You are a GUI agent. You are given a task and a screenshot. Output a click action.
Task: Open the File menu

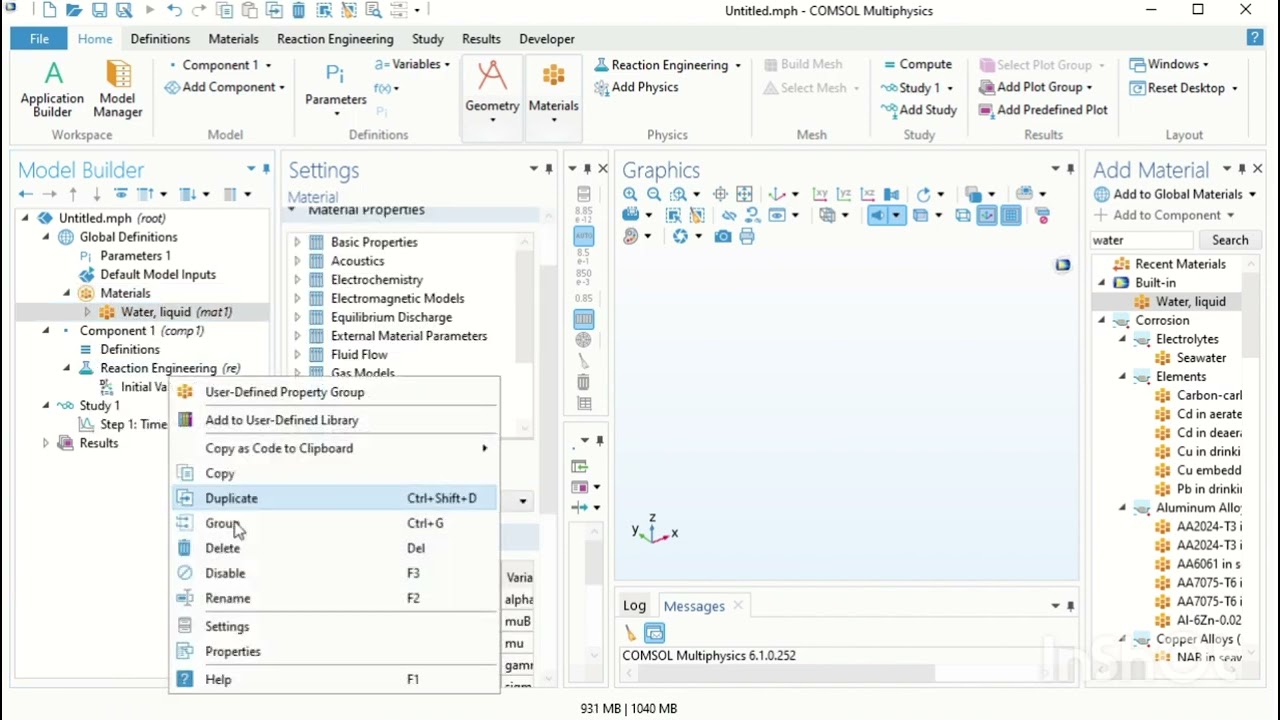[x=40, y=39]
